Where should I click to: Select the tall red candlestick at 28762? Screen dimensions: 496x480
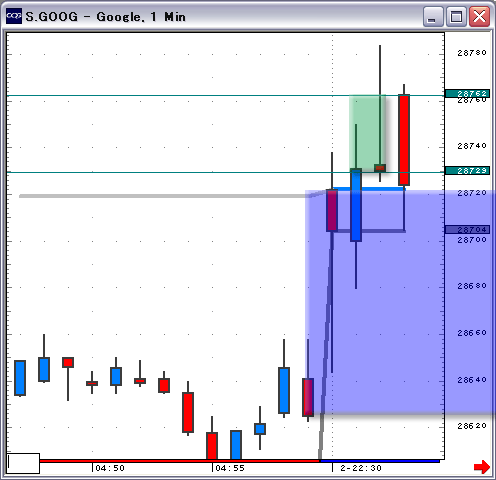(404, 140)
